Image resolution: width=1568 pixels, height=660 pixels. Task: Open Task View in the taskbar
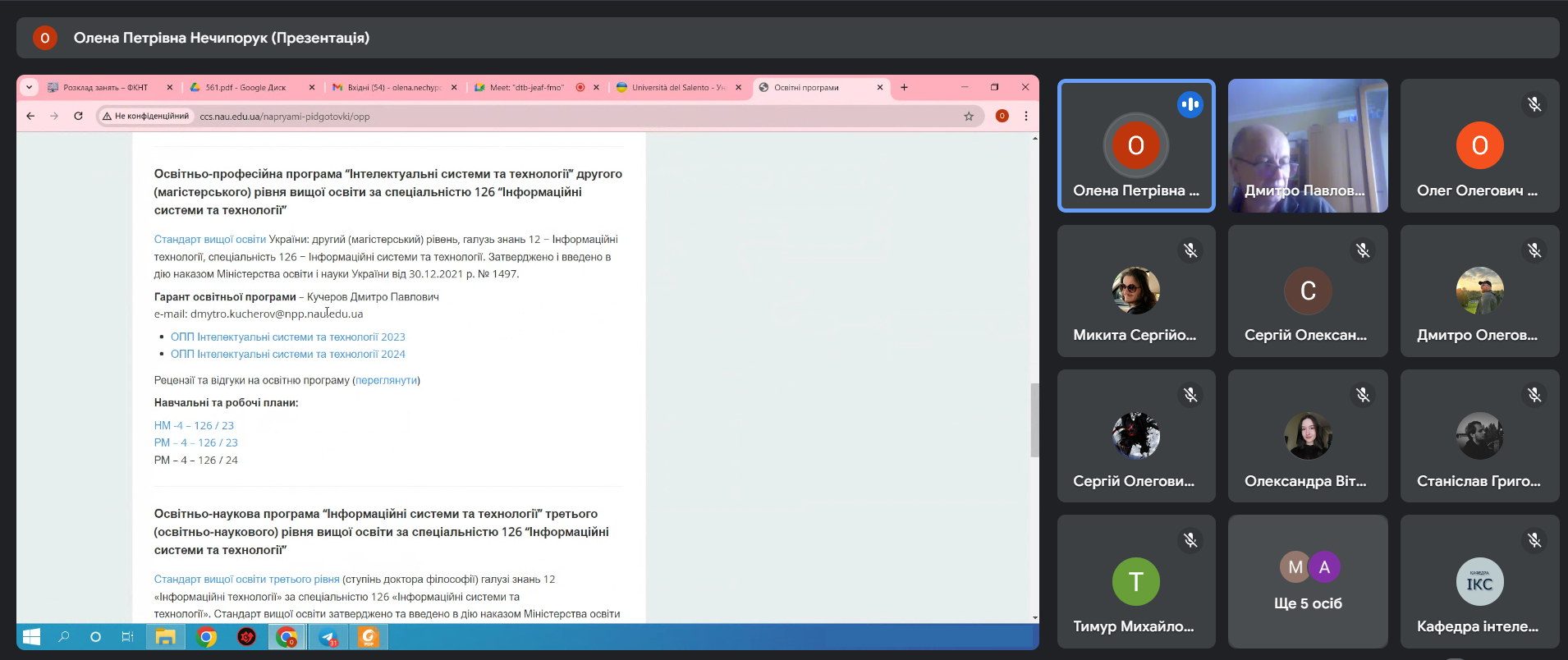click(x=127, y=637)
